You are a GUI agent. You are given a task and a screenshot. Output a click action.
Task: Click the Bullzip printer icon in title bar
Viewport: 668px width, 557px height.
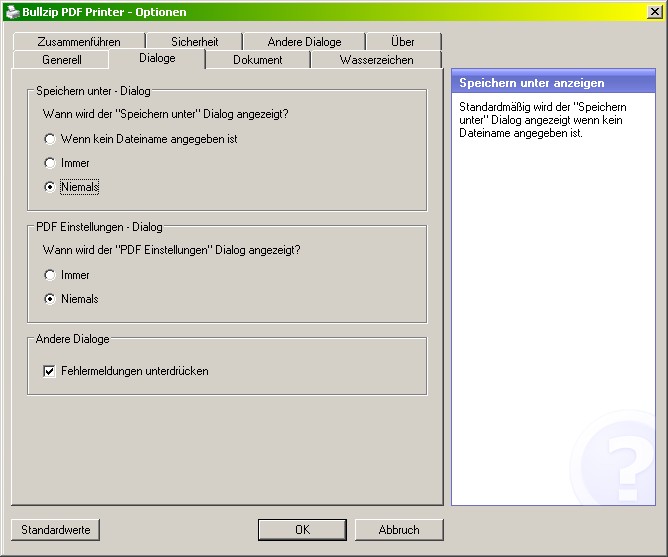point(12,12)
